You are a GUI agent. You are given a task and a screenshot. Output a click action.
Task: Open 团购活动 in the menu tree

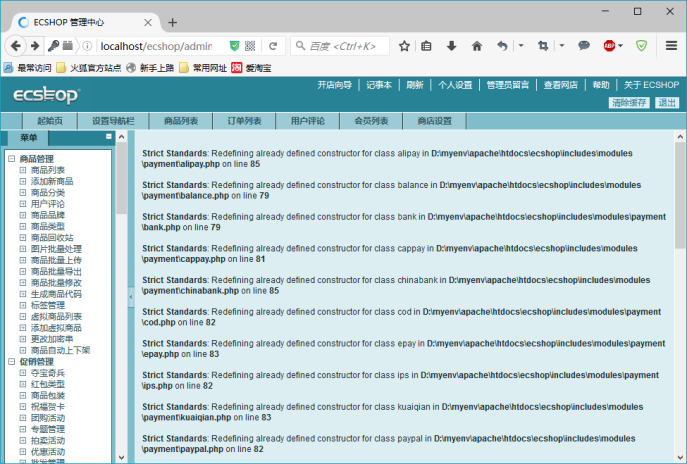pos(48,418)
